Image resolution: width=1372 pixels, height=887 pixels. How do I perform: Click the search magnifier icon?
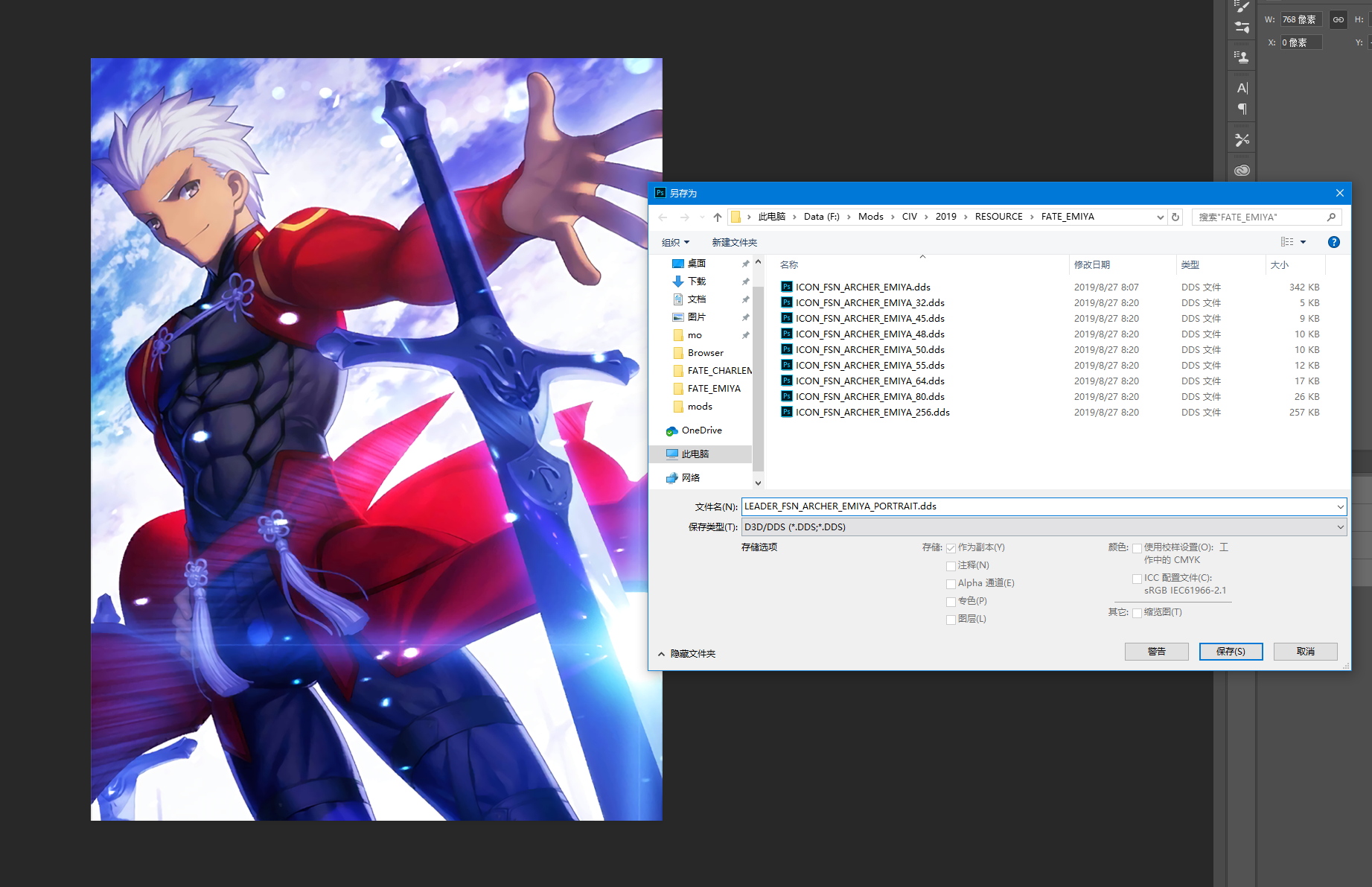tap(1331, 217)
